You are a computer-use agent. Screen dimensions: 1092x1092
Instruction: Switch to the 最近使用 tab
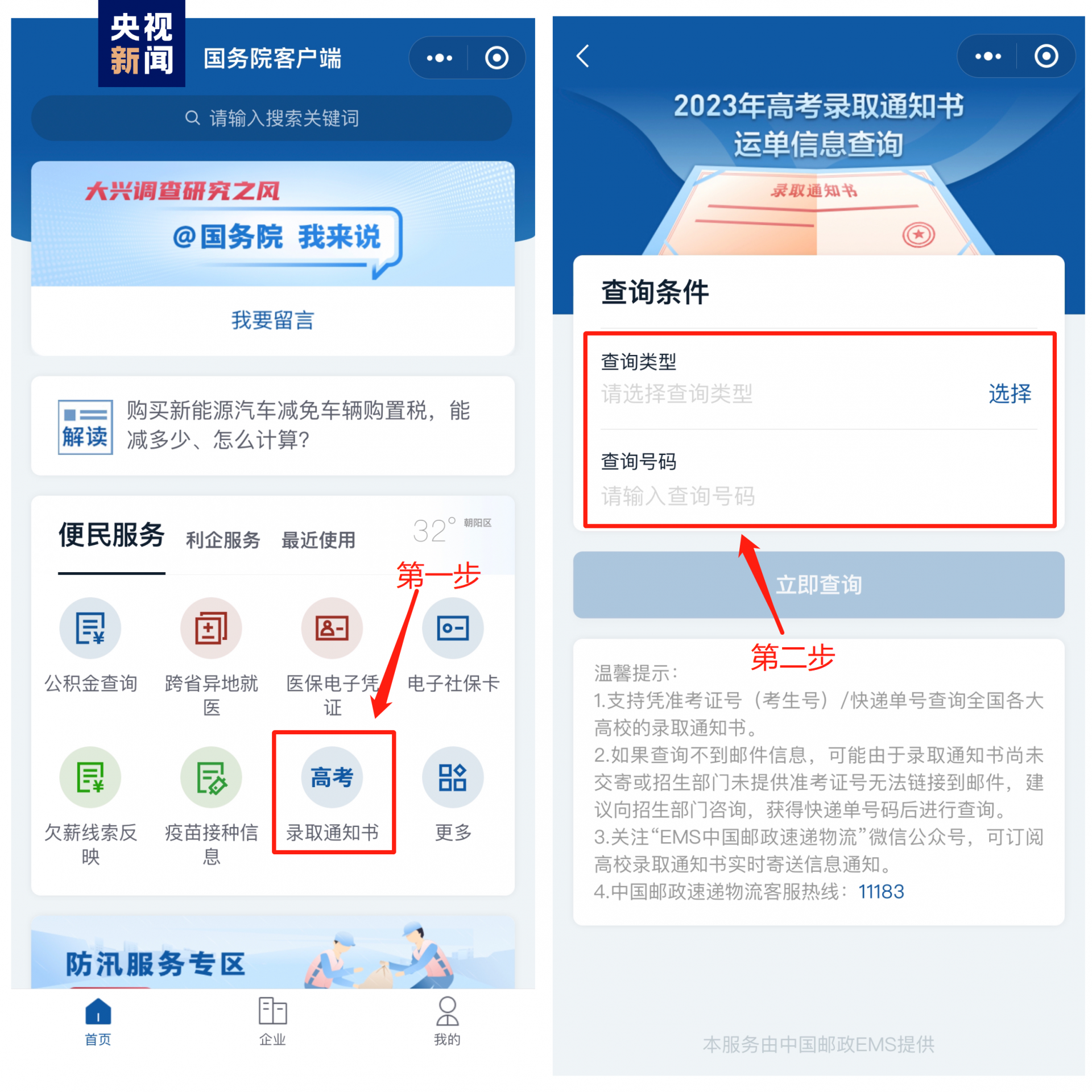(x=318, y=540)
